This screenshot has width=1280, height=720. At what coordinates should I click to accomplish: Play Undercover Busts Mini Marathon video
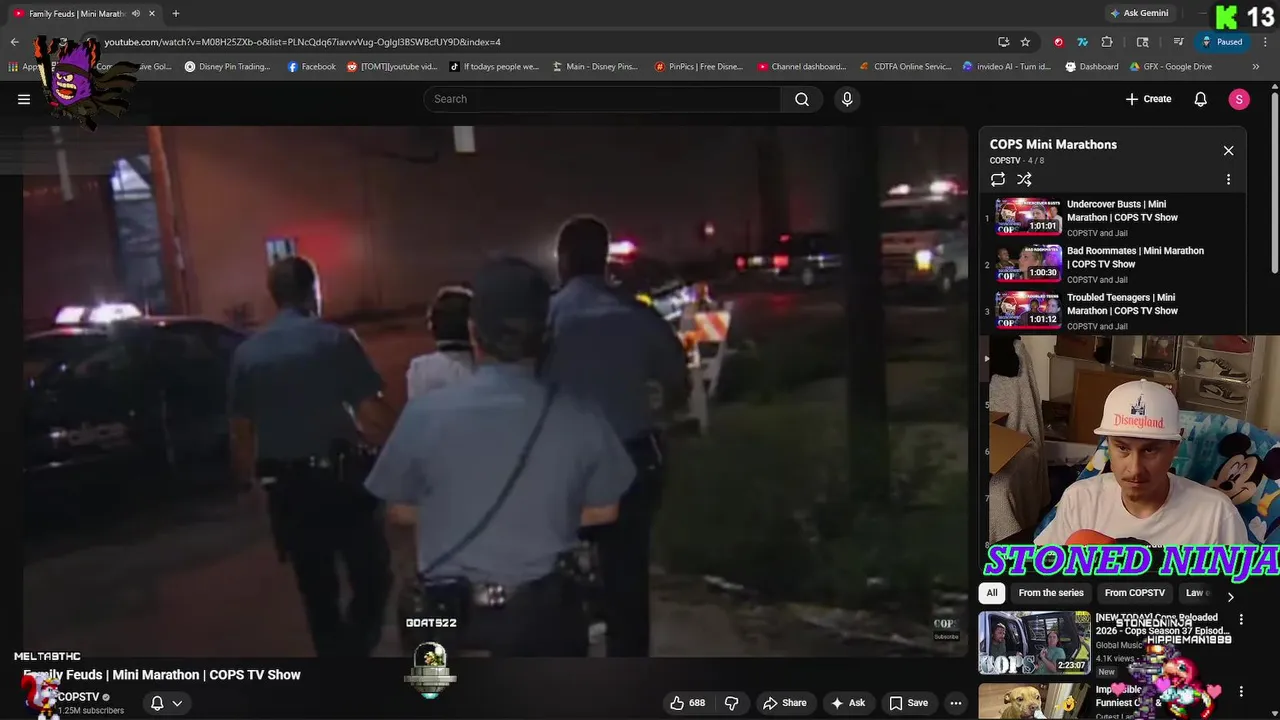(1112, 217)
